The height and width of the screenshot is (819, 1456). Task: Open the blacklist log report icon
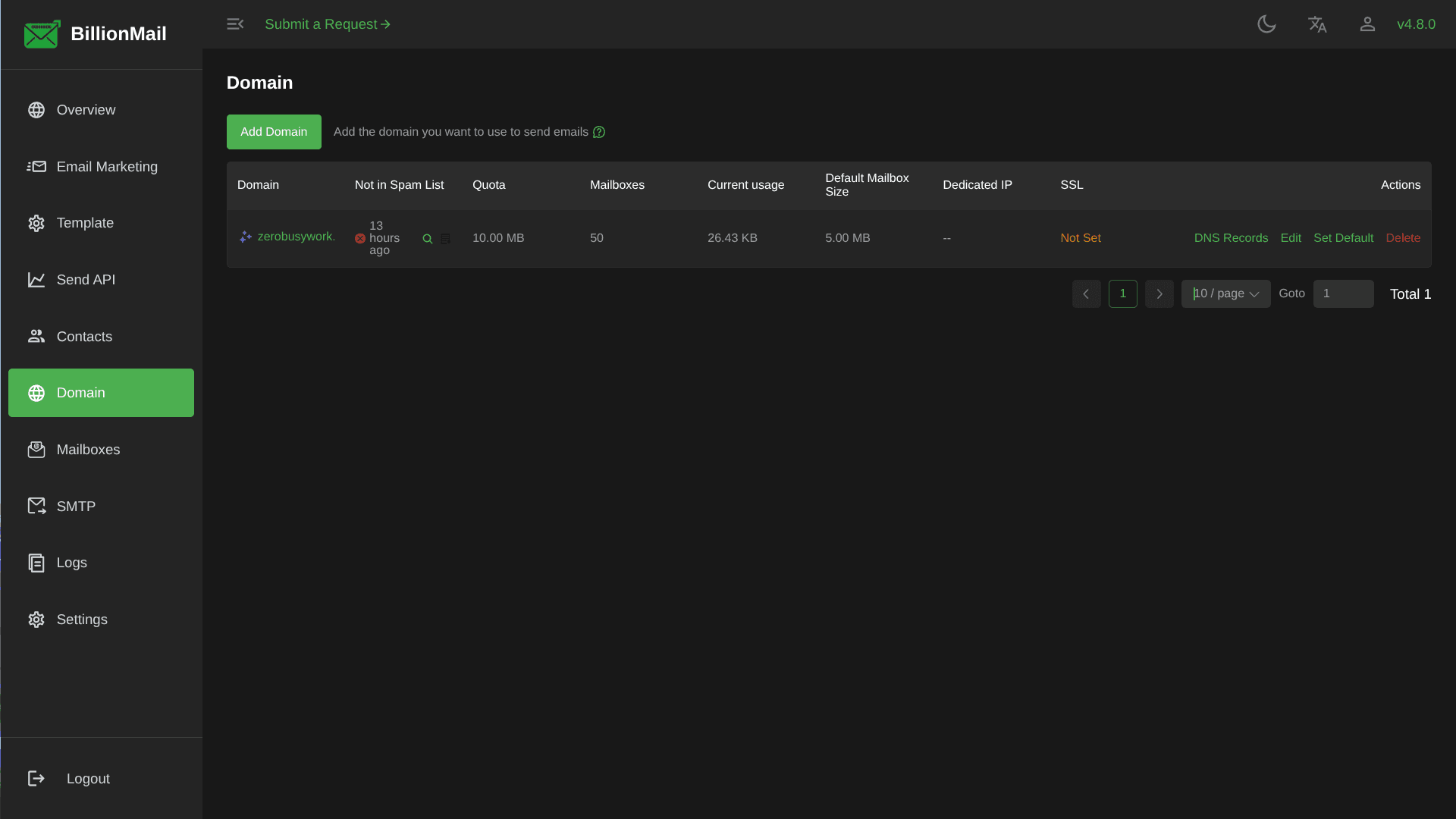tap(446, 239)
